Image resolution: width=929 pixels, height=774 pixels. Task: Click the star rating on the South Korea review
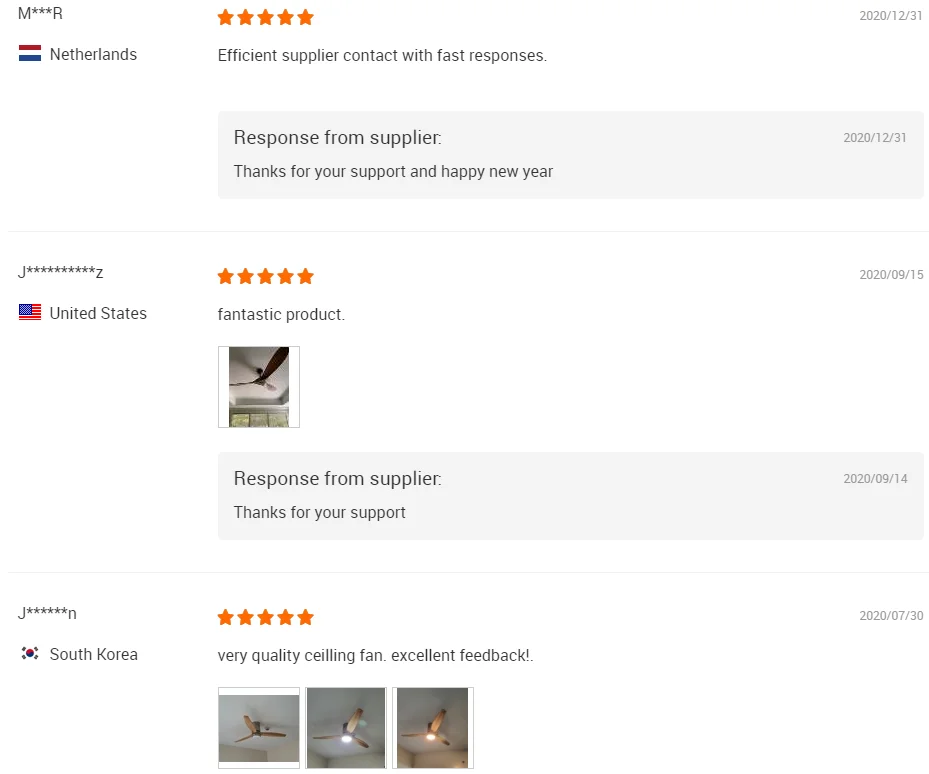(265, 617)
